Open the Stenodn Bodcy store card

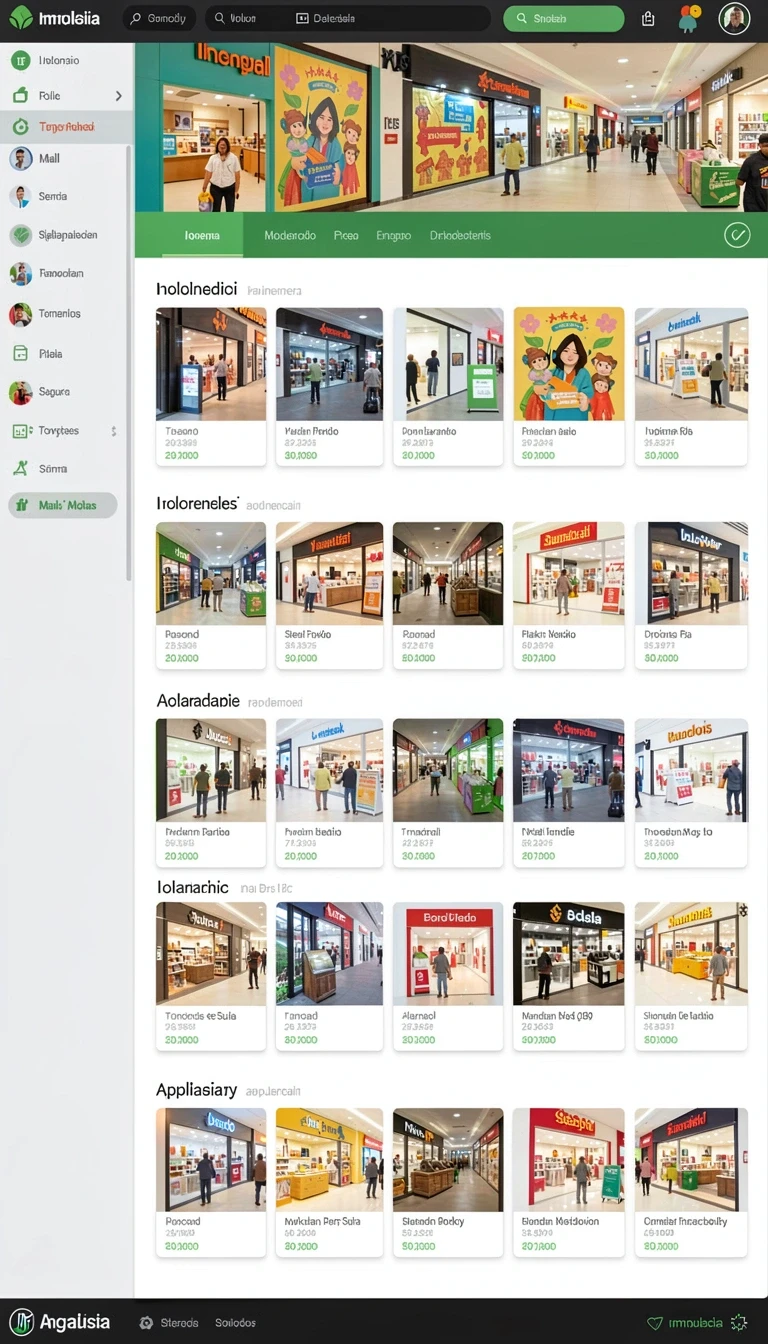coord(448,1182)
